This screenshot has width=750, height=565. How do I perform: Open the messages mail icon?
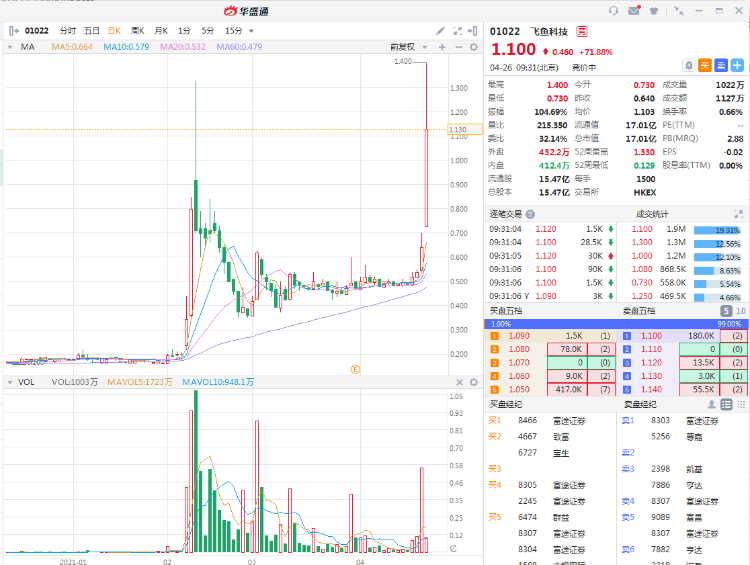(x=634, y=10)
